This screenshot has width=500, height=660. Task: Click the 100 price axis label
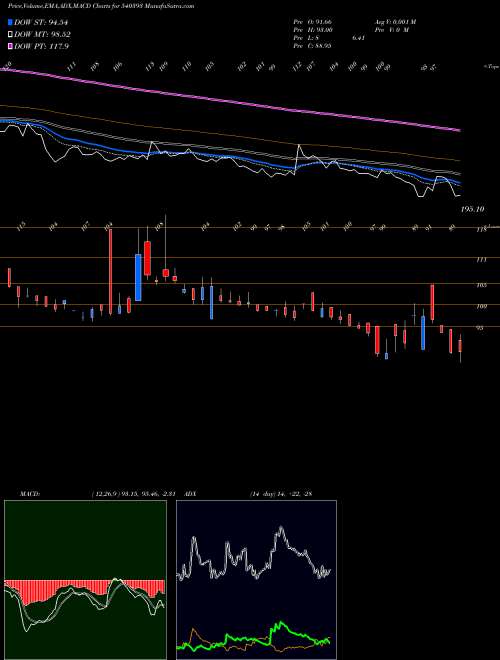[481, 306]
